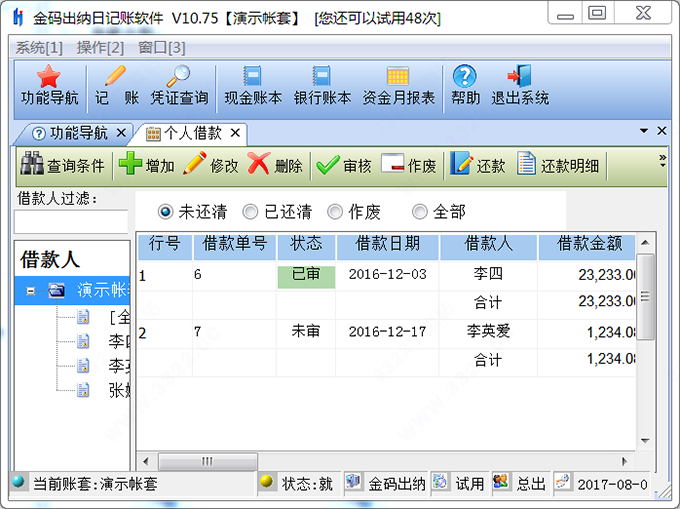Open the 资金月报表 report

(398, 86)
